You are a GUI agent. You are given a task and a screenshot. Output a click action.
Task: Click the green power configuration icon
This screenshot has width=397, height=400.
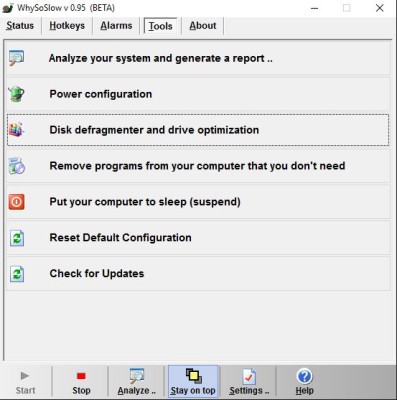[17, 94]
